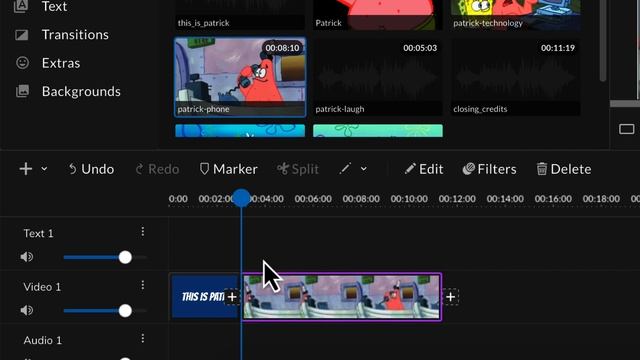
Task: Mute the Text 1 track
Action: pos(27,257)
